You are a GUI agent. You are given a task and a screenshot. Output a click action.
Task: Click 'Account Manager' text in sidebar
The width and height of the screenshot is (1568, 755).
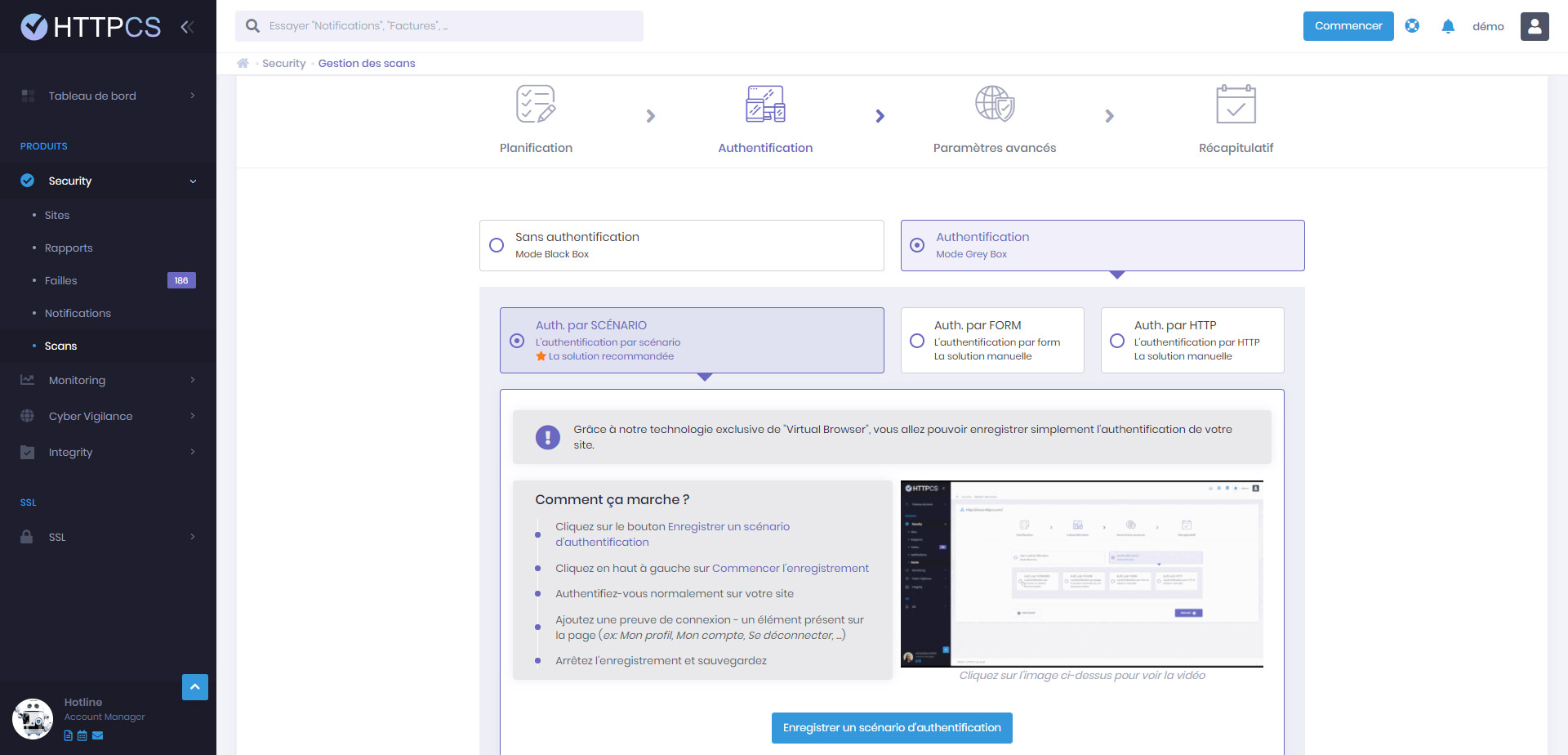point(105,717)
